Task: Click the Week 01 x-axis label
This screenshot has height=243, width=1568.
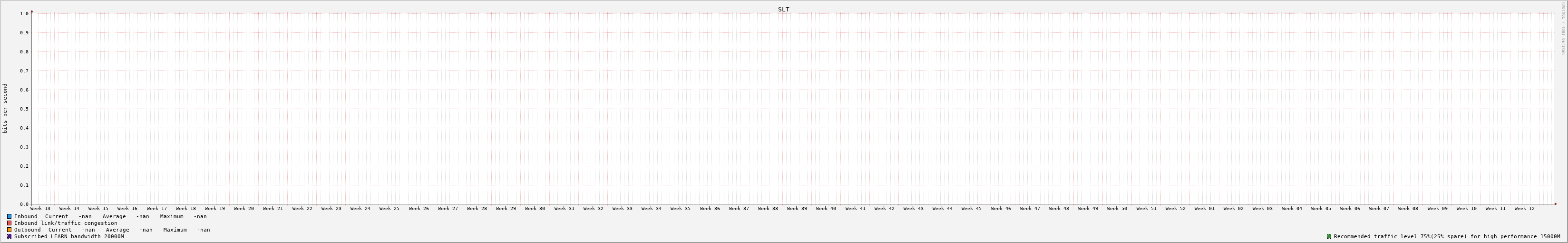Action: 1204,209
